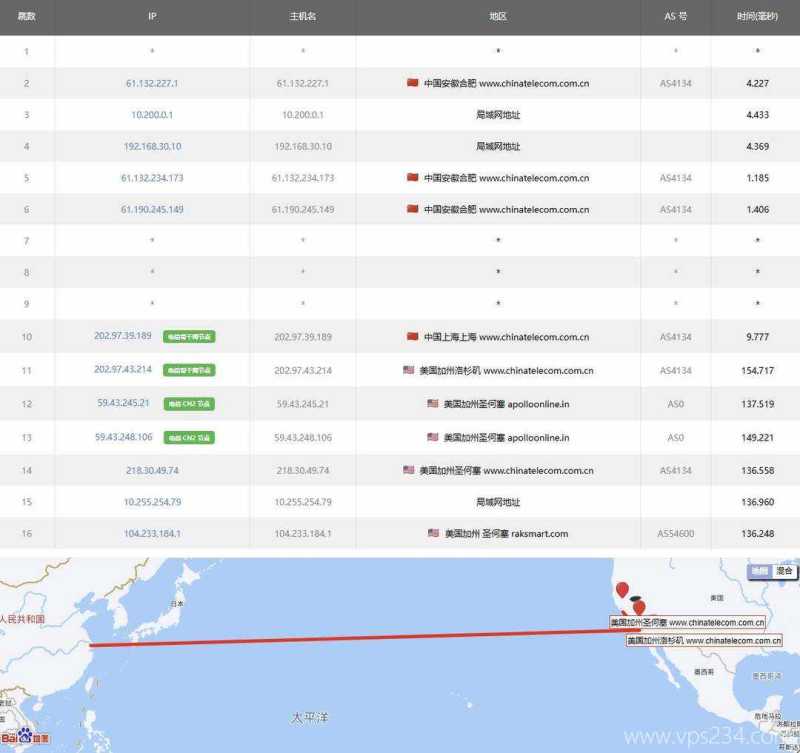Viewport: 800px width, 753px height.
Task: Click the US flag icon next to raksmart.com
Action: tap(434, 533)
